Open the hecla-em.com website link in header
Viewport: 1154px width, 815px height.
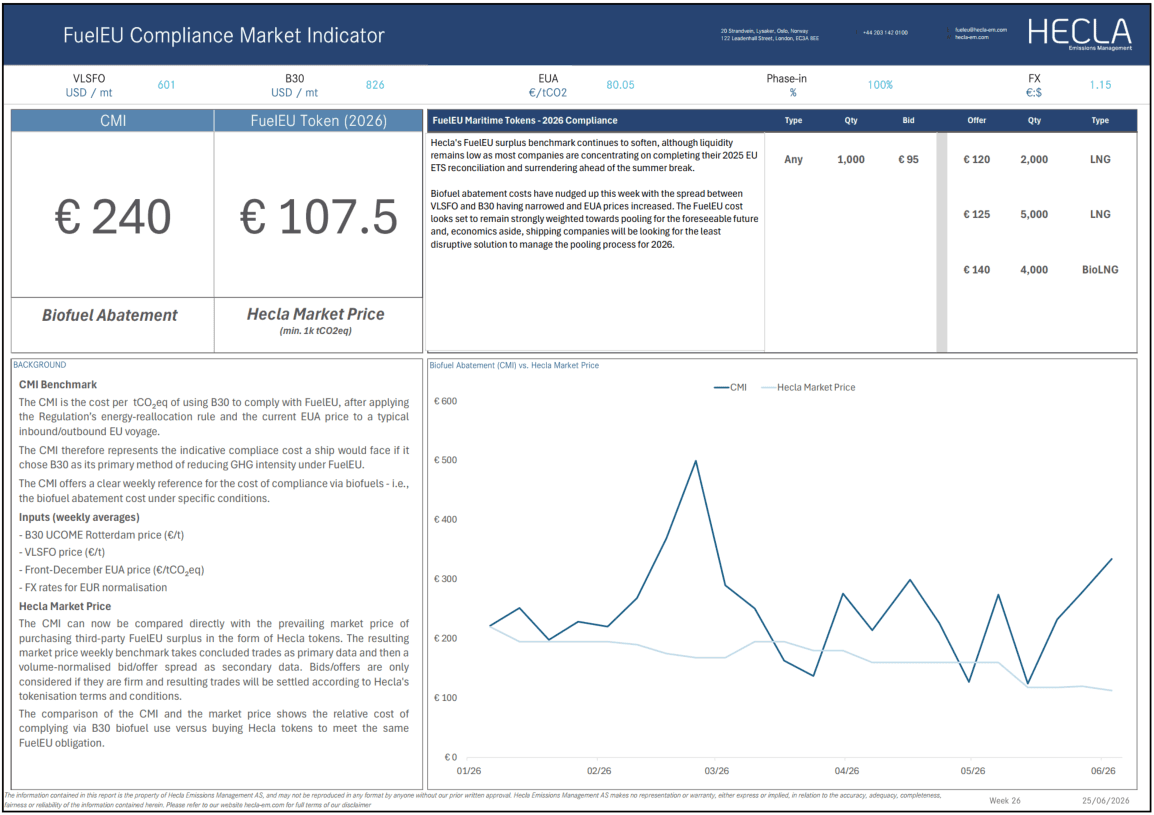coord(971,37)
